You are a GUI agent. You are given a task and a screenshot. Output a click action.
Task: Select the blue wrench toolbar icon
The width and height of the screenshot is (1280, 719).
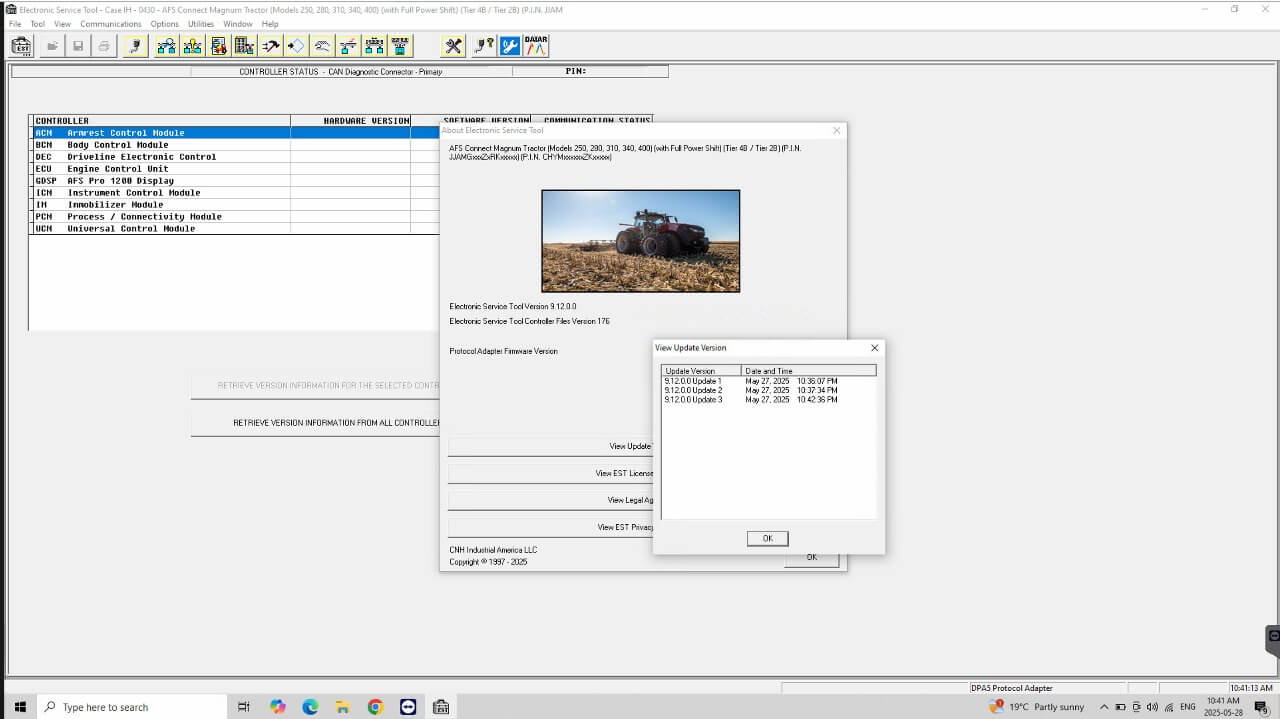point(510,46)
